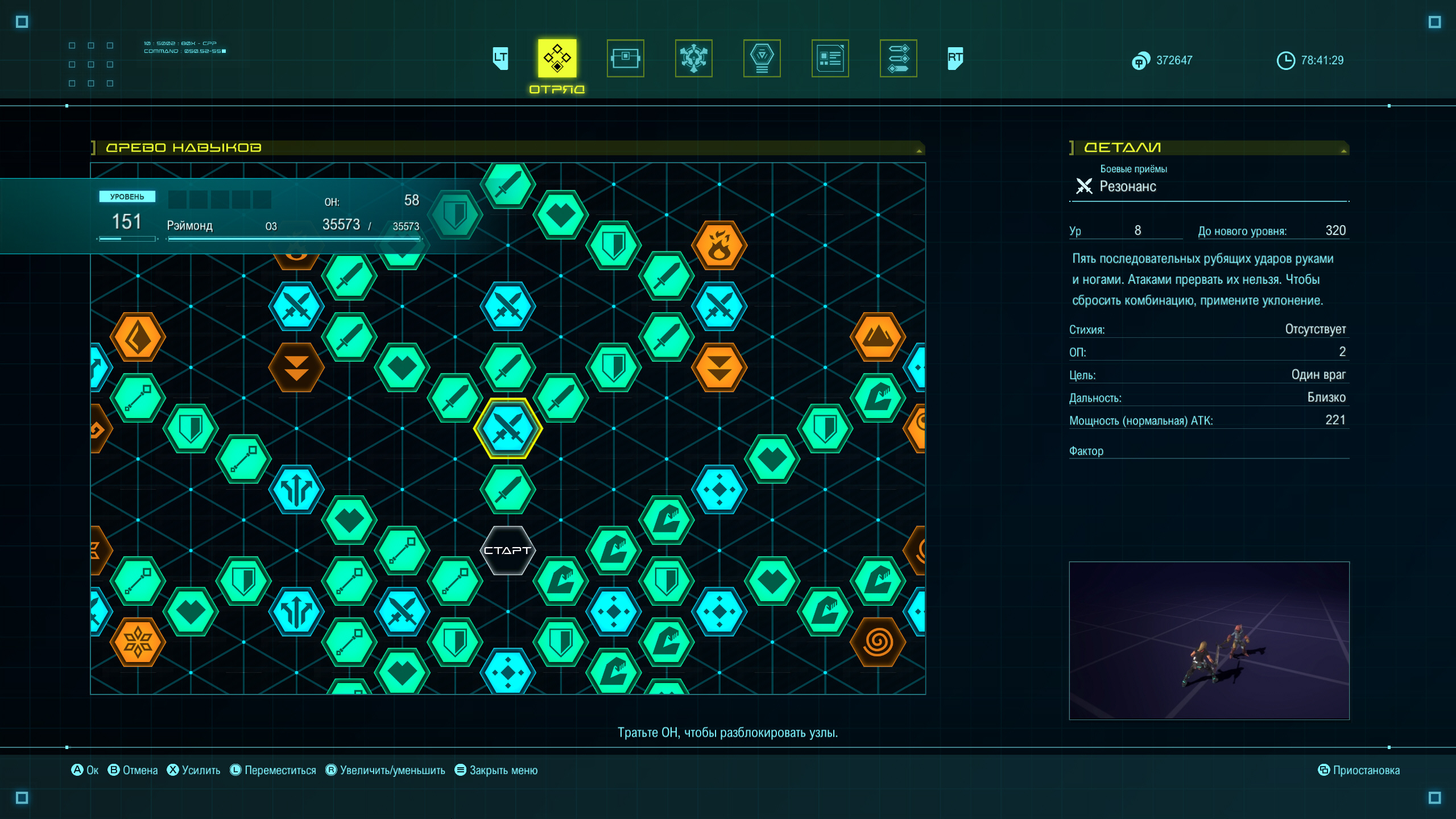Select the dark orange double-chevron down node

coord(296,367)
